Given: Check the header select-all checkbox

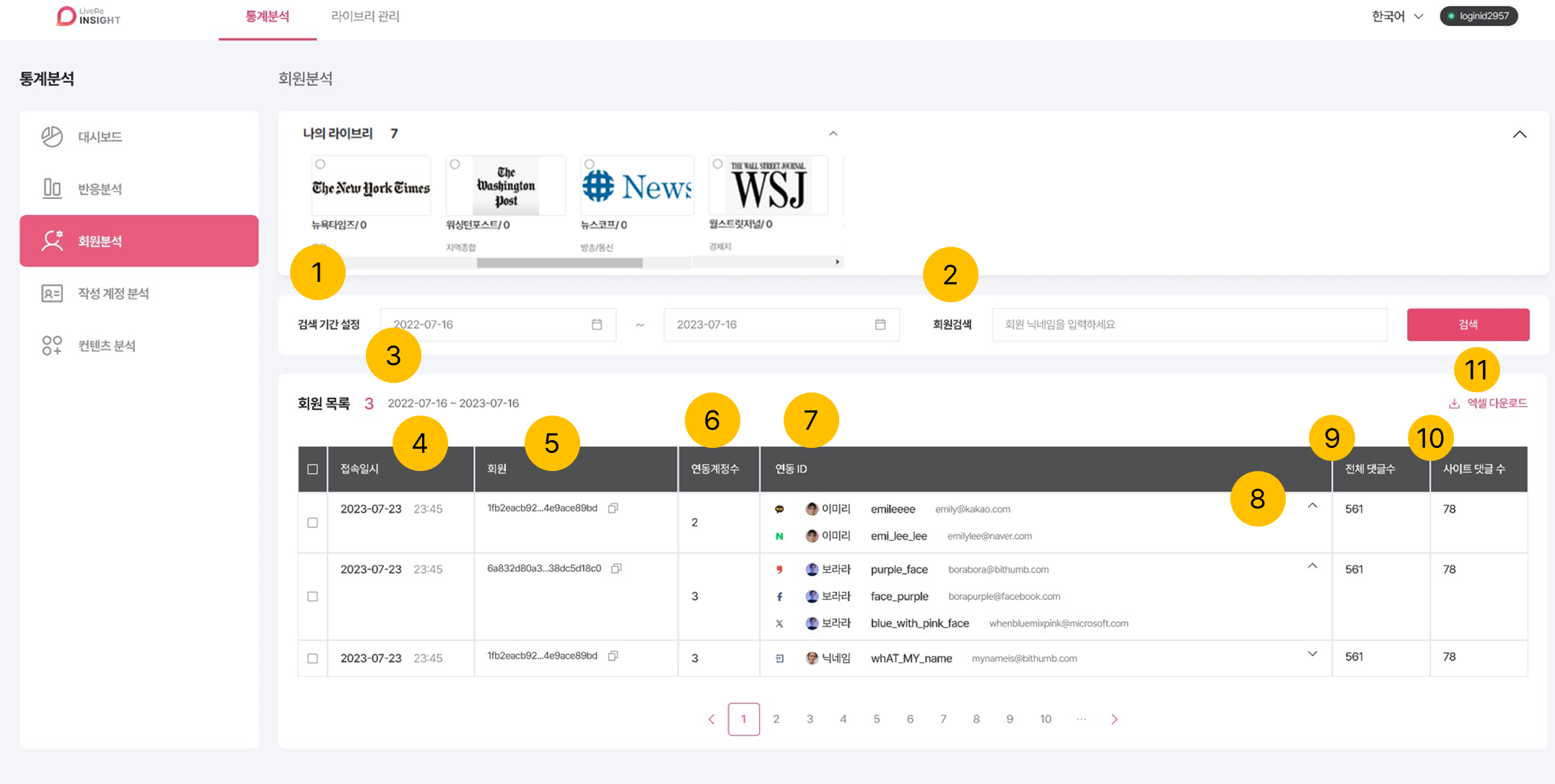Looking at the screenshot, I should tap(312, 469).
